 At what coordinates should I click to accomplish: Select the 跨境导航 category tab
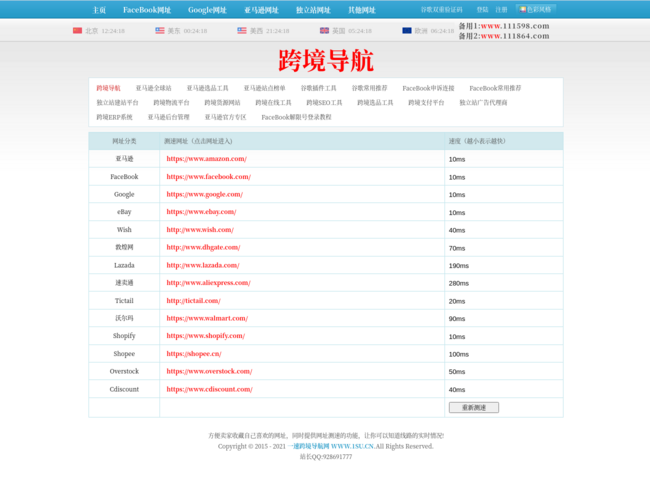coord(108,88)
